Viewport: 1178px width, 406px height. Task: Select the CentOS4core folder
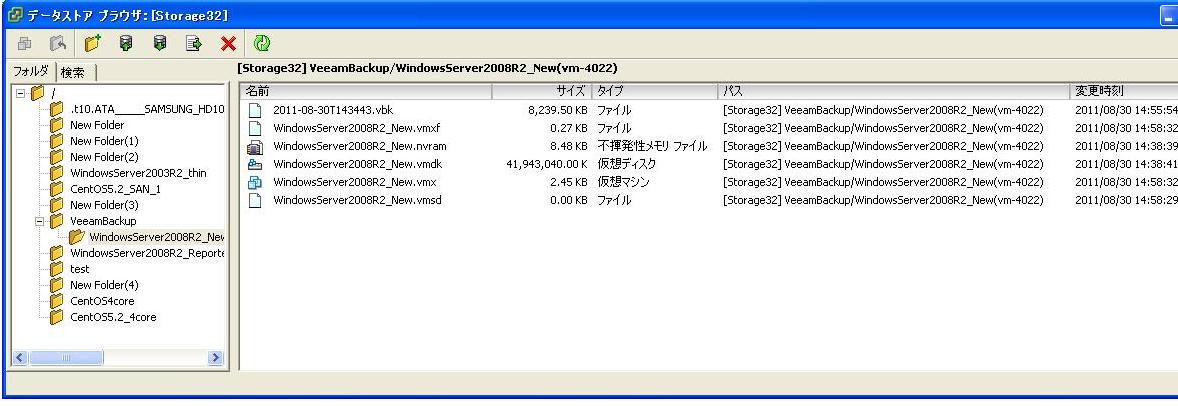102,301
